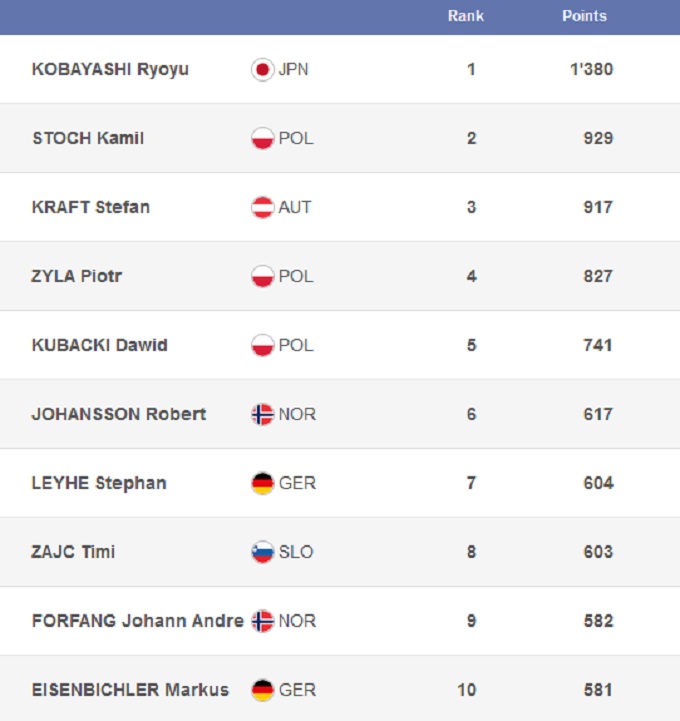The width and height of the screenshot is (680, 721).
Task: Sort by the Points column header
Action: (584, 16)
